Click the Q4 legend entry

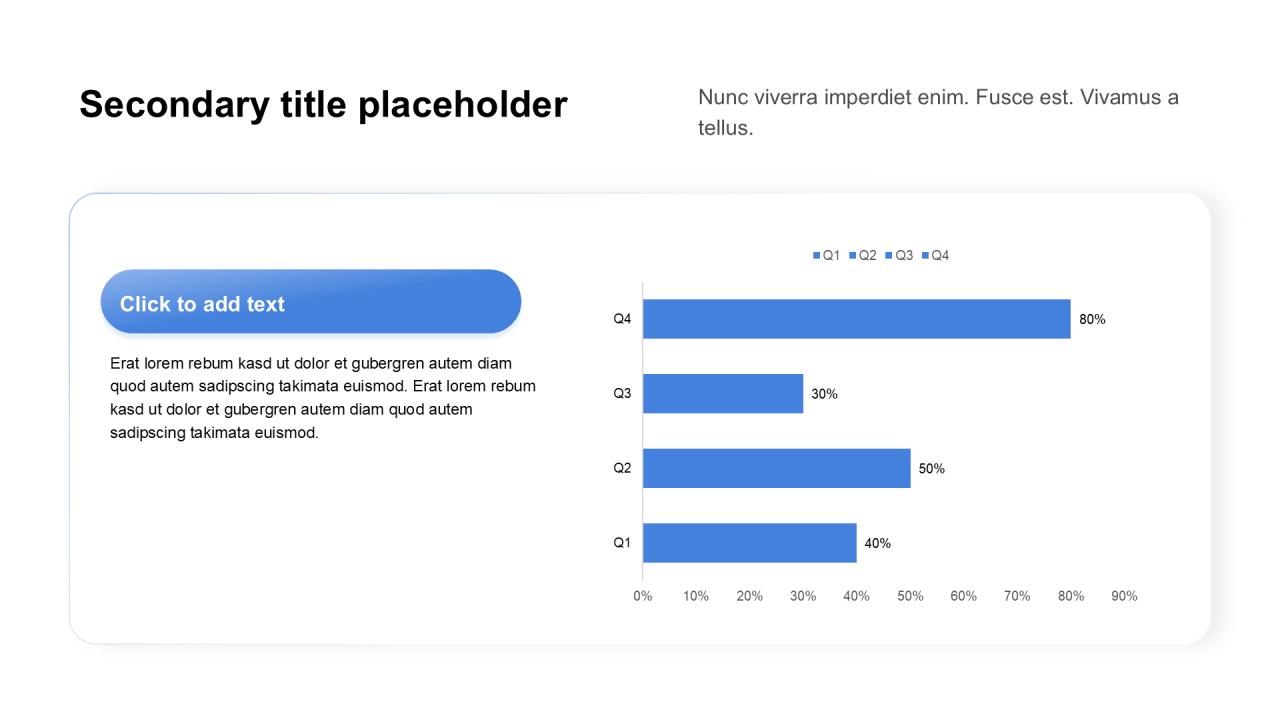click(935, 256)
